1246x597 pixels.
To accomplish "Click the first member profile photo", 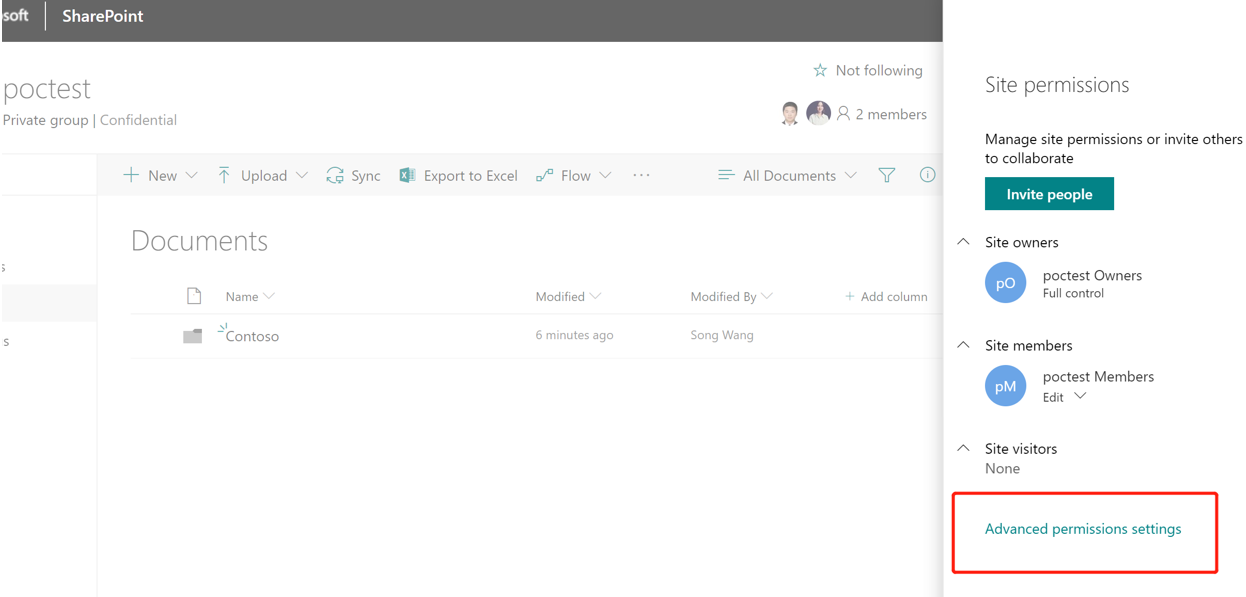I will point(790,113).
